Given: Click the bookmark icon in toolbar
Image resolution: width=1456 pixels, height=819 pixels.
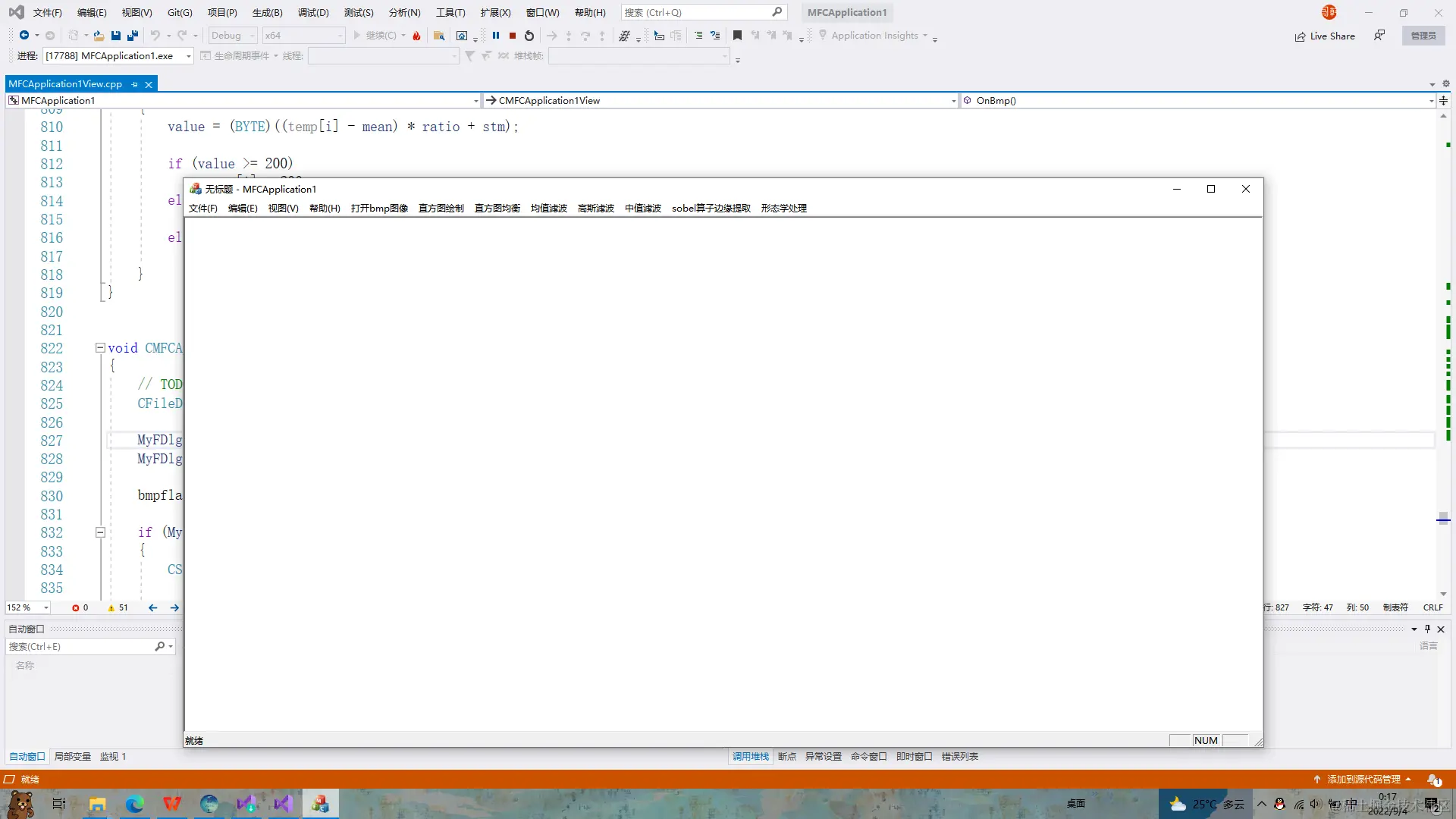Looking at the screenshot, I should click(x=737, y=36).
